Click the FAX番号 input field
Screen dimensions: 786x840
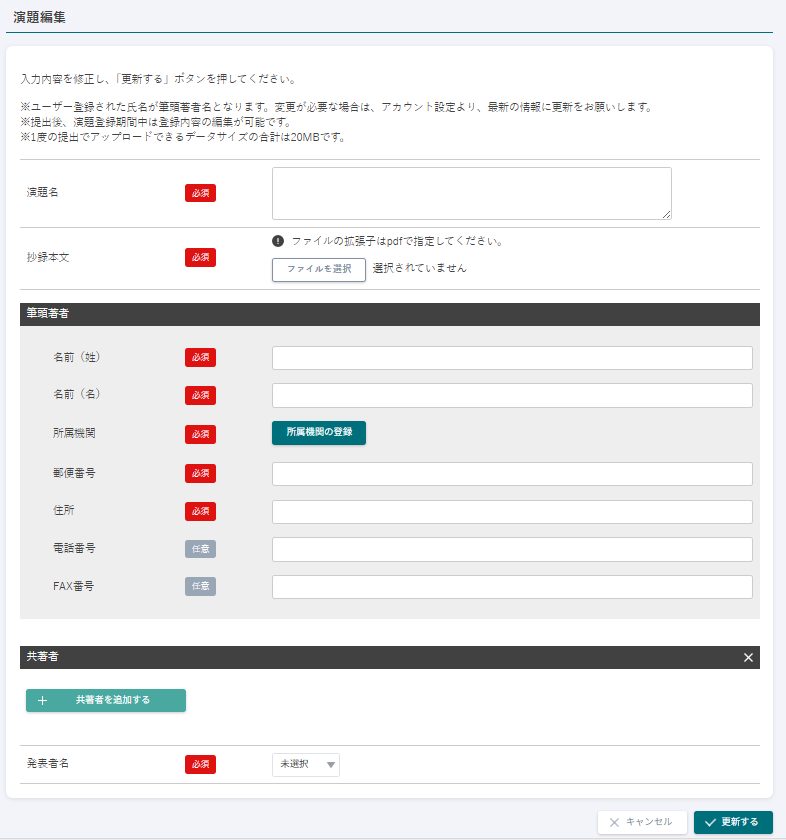point(512,587)
